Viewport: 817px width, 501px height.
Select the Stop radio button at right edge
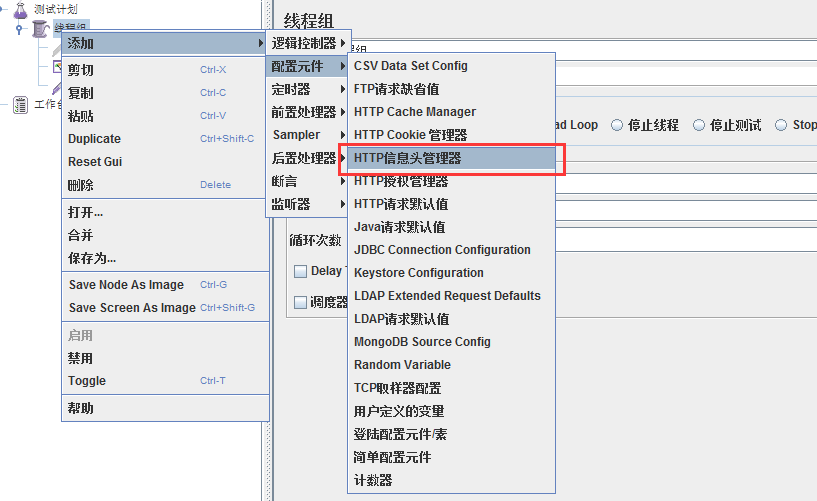pos(781,125)
